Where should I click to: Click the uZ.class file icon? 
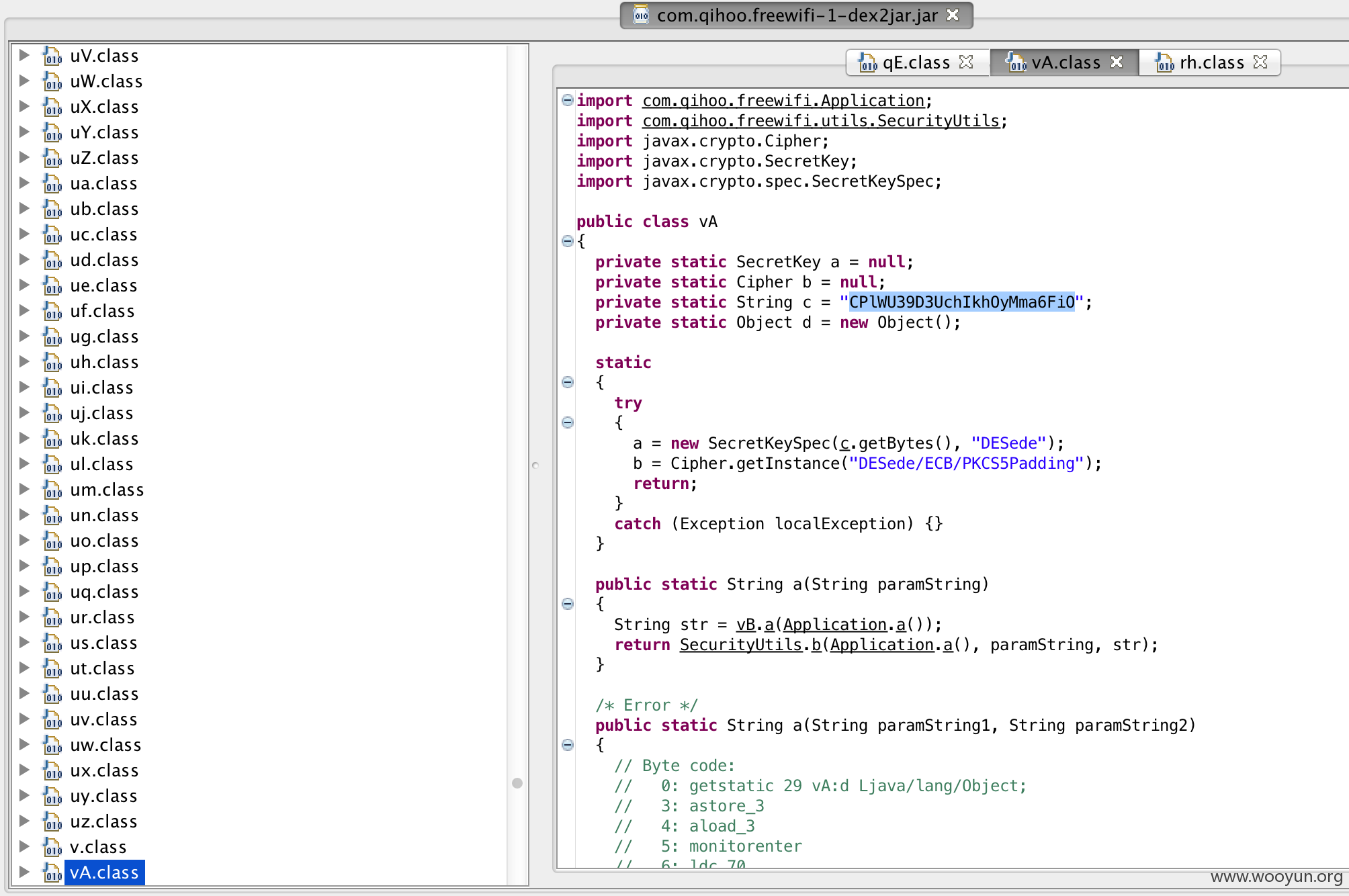click(x=52, y=158)
